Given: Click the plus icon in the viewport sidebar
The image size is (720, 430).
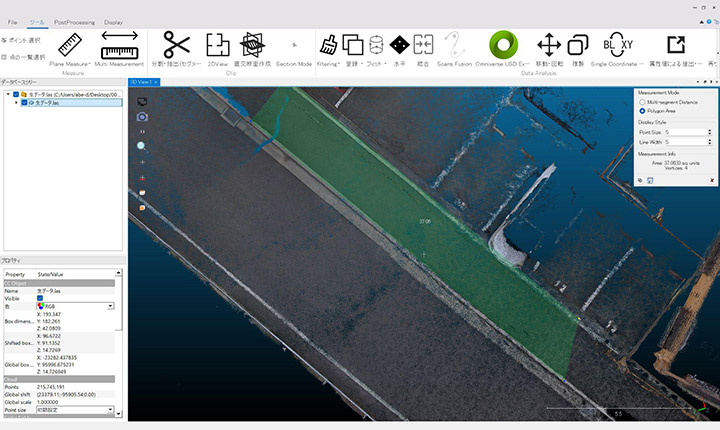Looking at the screenshot, I should (x=142, y=162).
